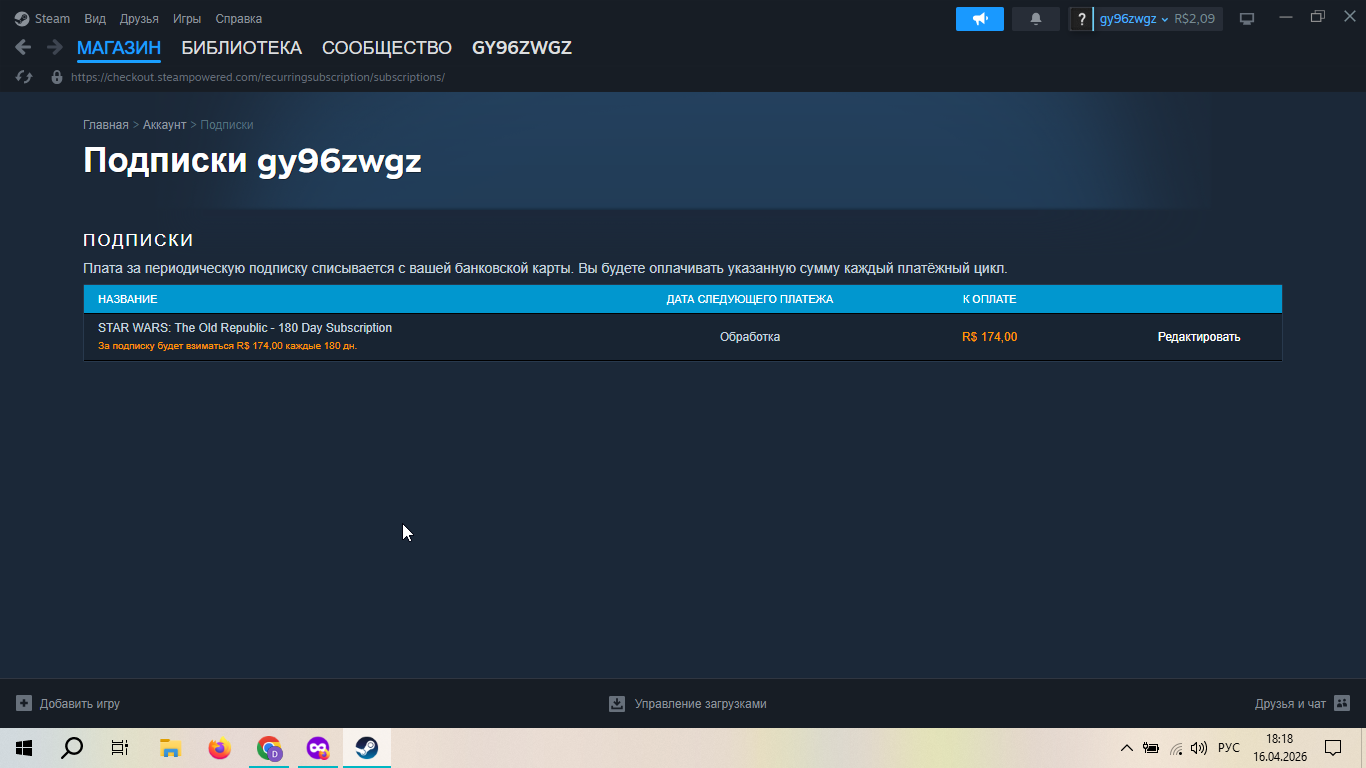This screenshot has width=1366, height=768.
Task: Go back with the left arrow
Action: [x=23, y=47]
